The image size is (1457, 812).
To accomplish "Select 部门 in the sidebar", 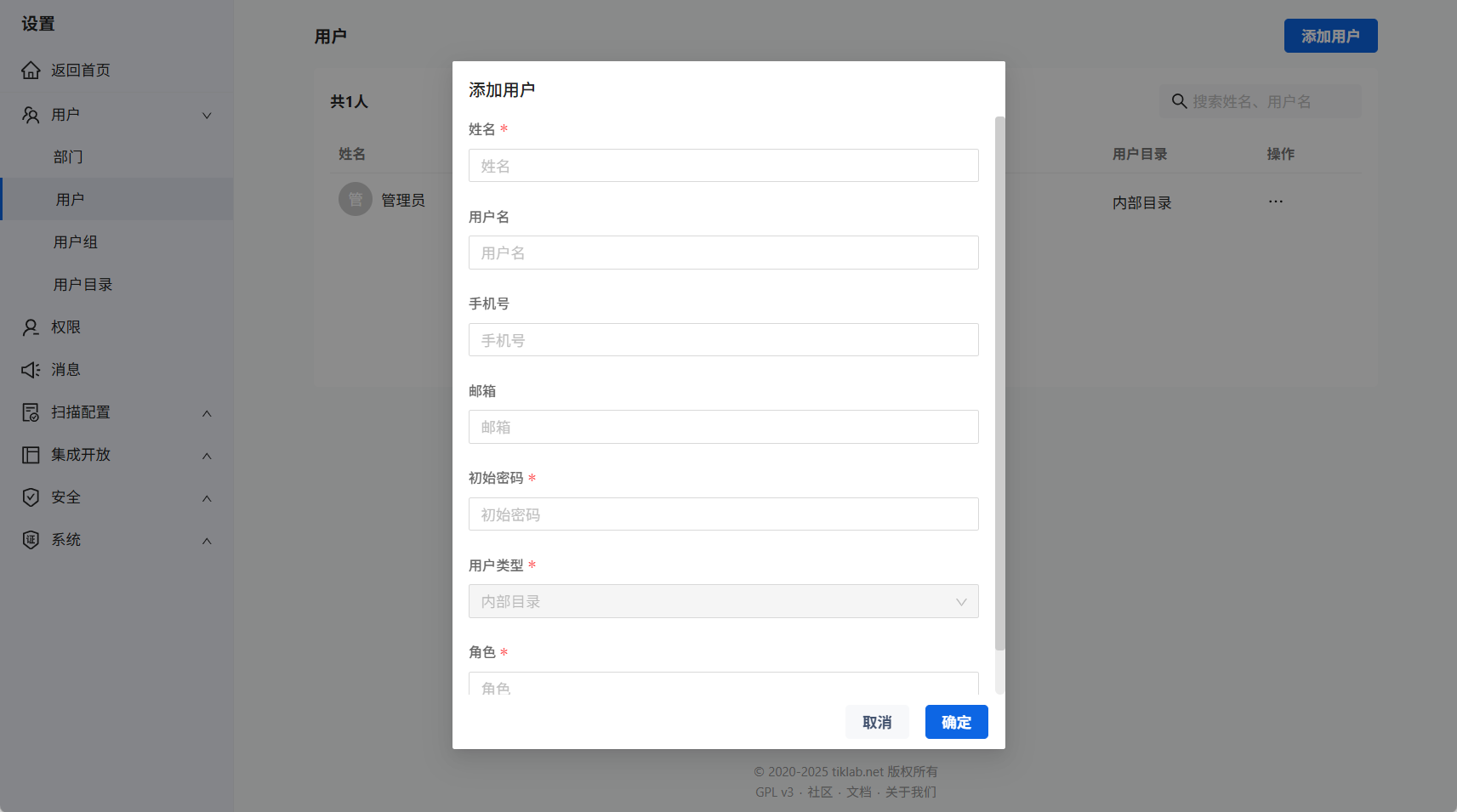I will pos(68,156).
